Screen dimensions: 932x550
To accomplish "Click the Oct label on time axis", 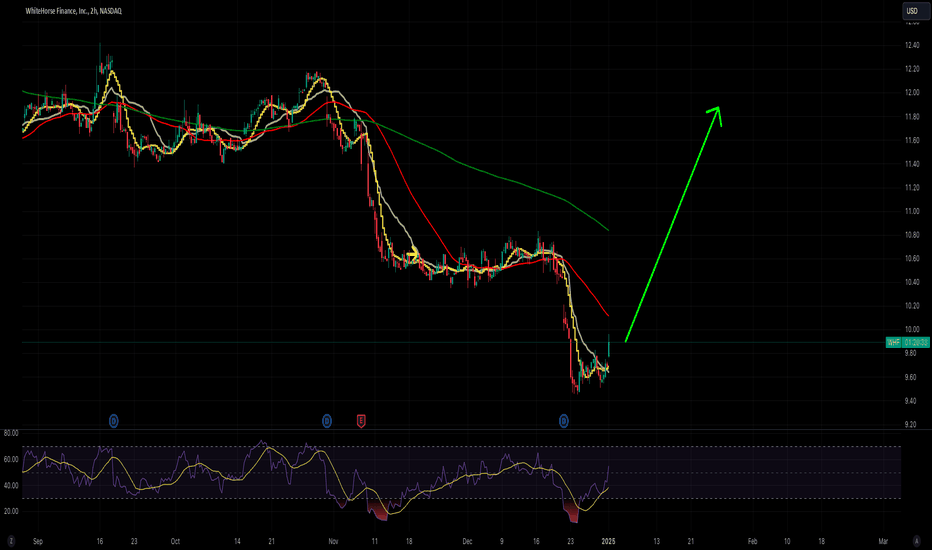I will pyautogui.click(x=175, y=542).
